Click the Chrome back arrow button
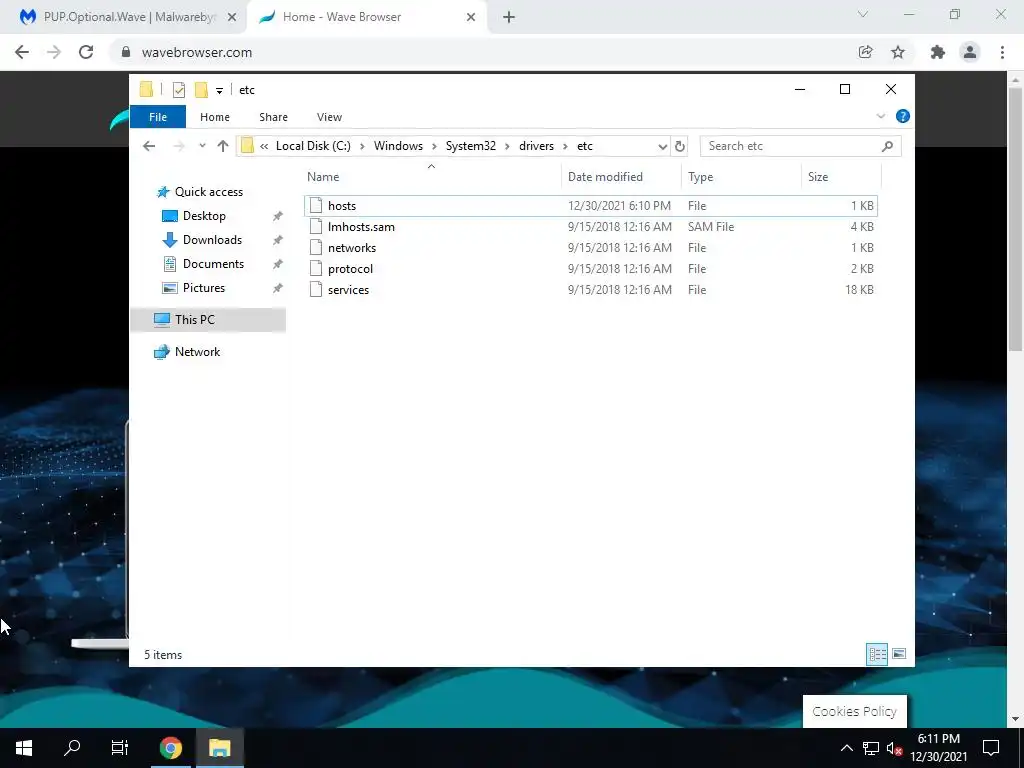The width and height of the screenshot is (1024, 768). tap(22, 52)
